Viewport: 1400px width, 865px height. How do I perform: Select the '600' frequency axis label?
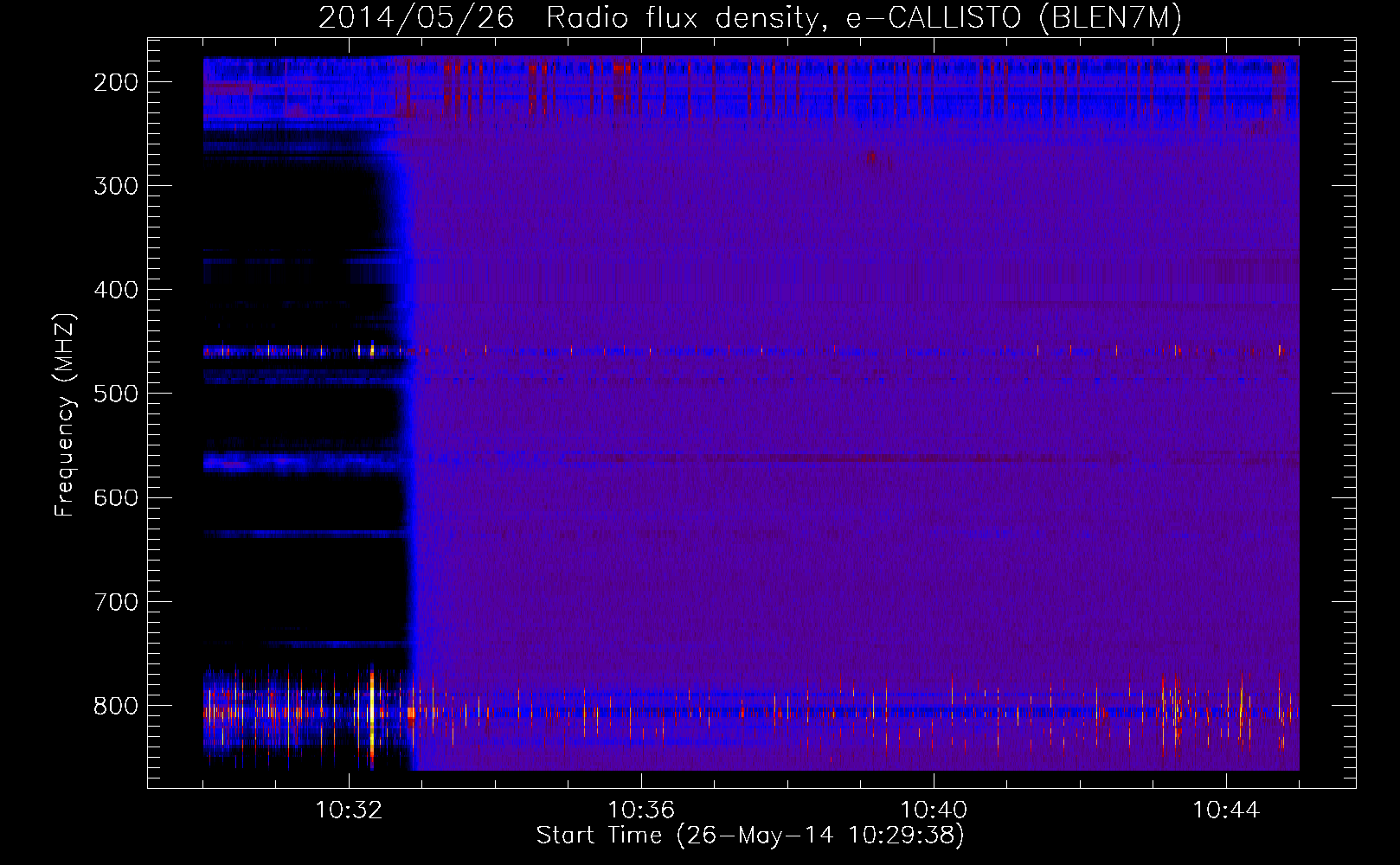(x=116, y=497)
